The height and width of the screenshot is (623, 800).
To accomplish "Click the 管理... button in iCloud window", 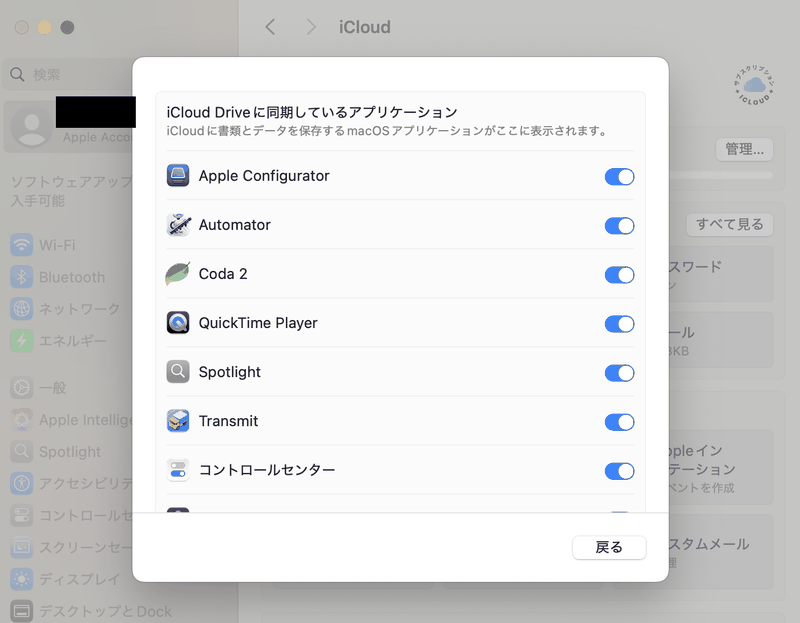I will click(744, 149).
